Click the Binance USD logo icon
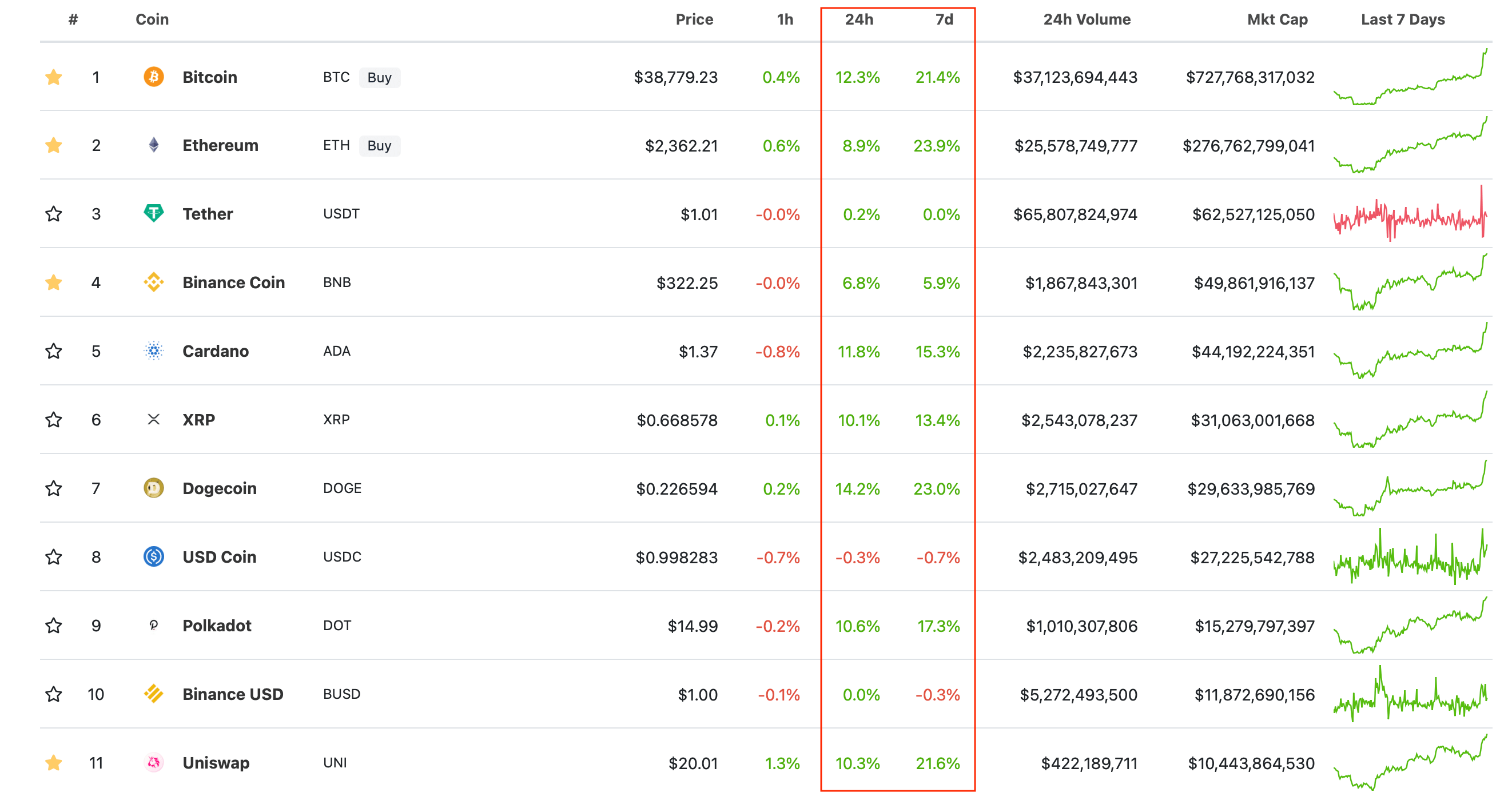Image resolution: width=1512 pixels, height=796 pixels. point(154,694)
